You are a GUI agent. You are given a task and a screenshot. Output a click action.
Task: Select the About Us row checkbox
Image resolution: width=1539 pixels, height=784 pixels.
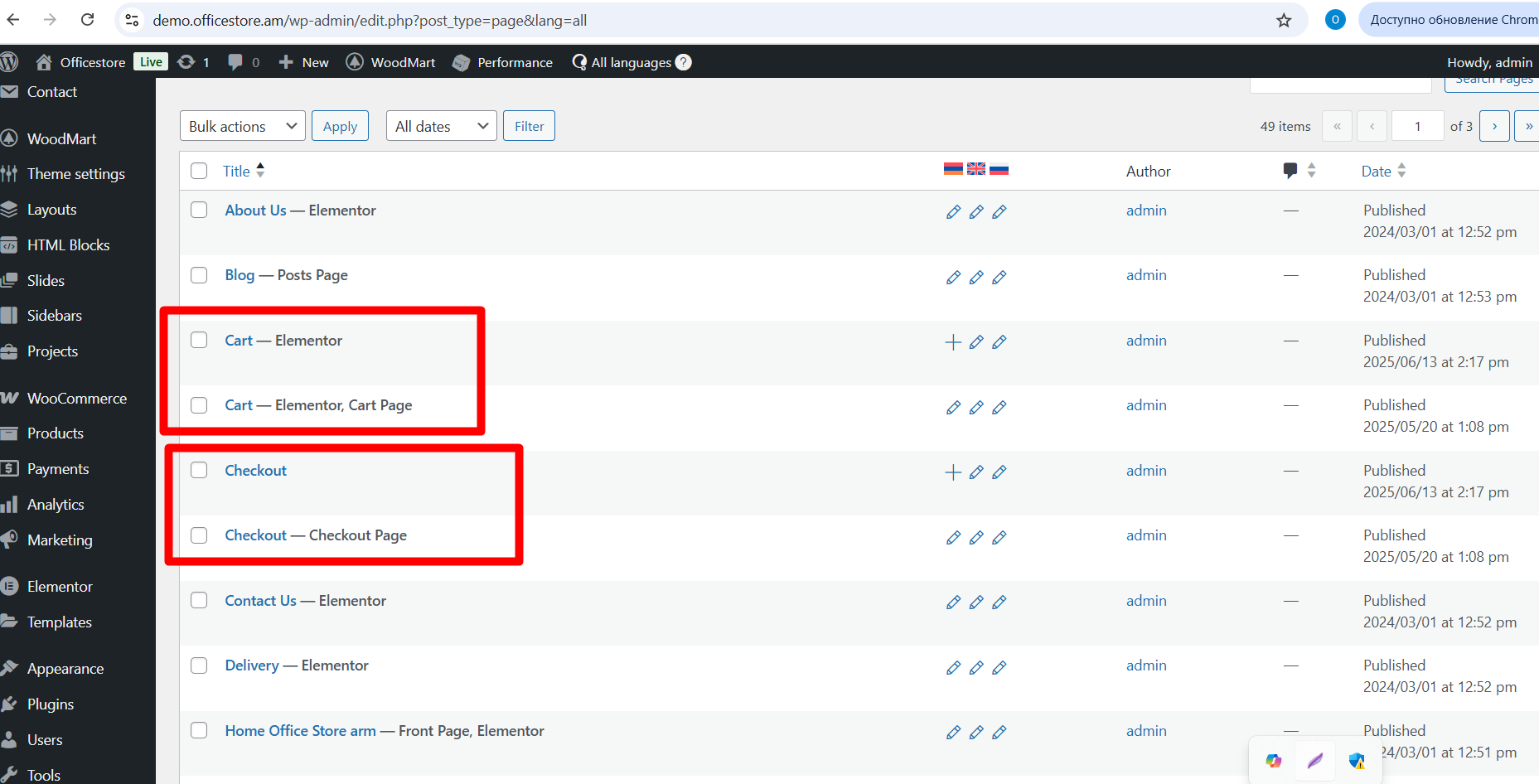click(x=199, y=210)
